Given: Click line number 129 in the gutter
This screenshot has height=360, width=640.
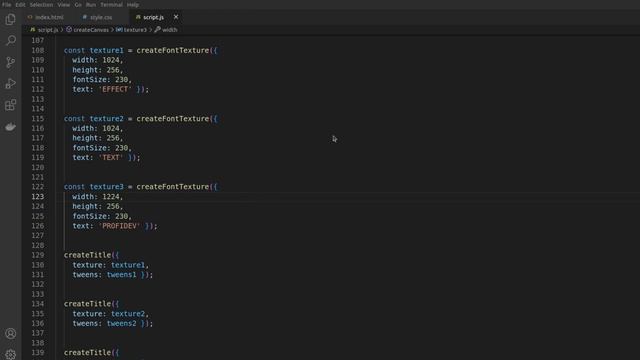Looking at the screenshot, I should [38, 255].
